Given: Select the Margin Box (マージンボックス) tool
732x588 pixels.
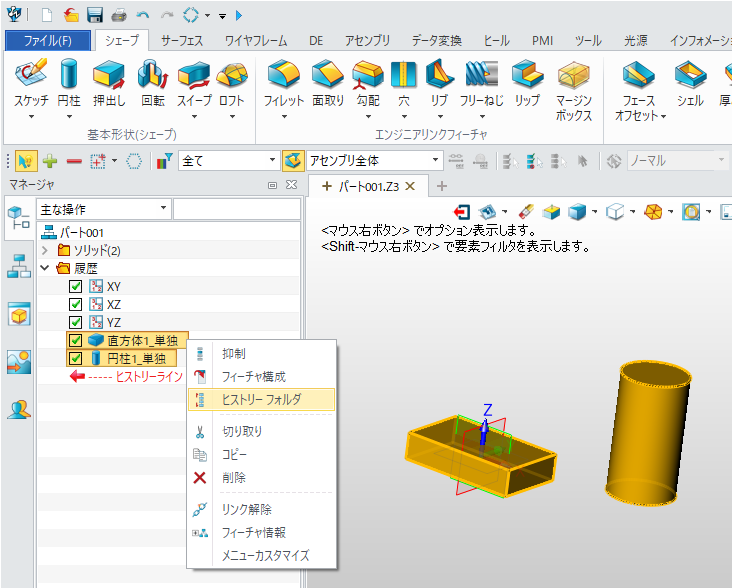Looking at the screenshot, I should pyautogui.click(x=574, y=90).
